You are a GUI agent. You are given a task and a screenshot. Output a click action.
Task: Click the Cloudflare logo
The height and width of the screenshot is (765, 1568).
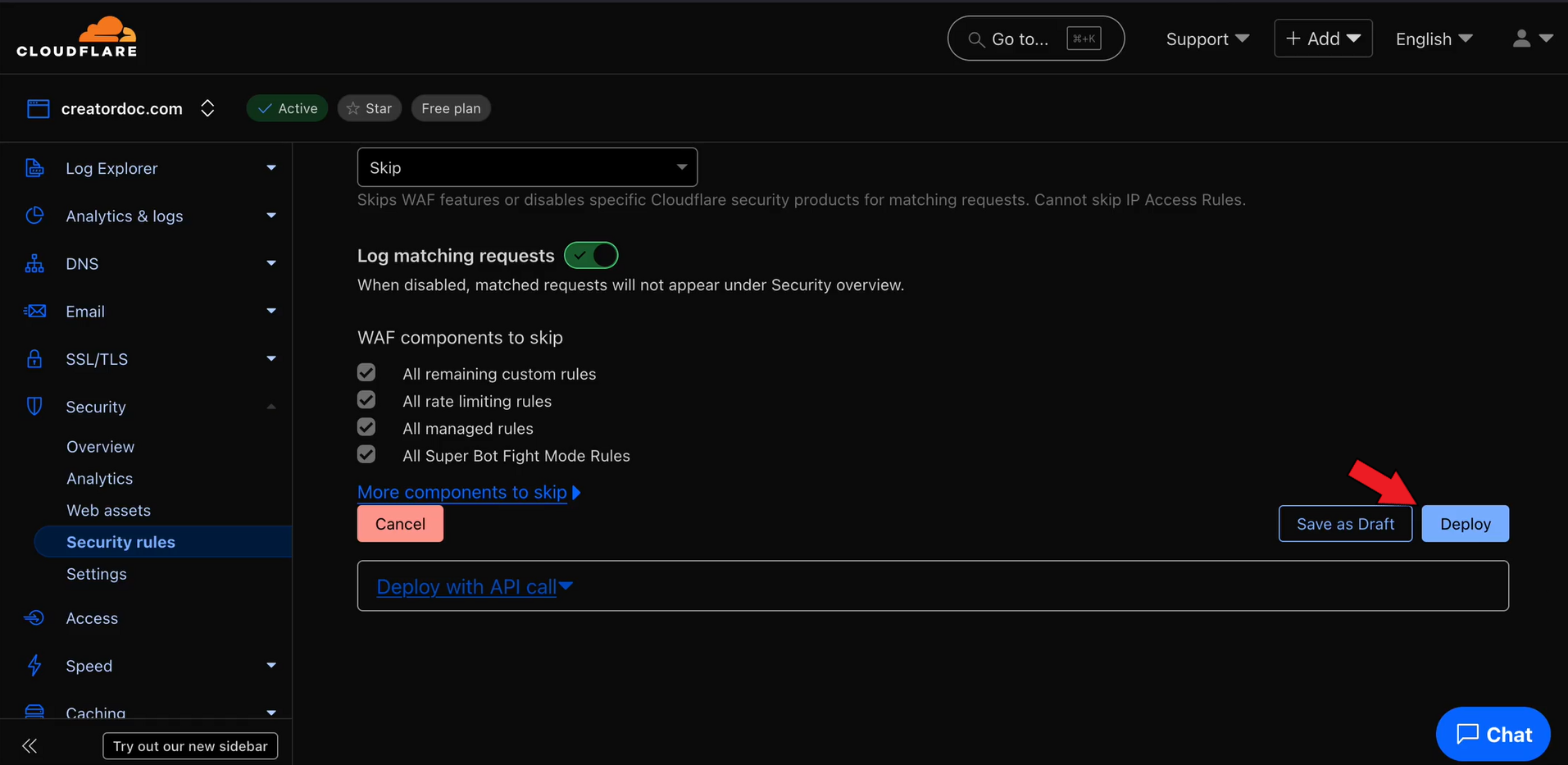[x=77, y=38]
